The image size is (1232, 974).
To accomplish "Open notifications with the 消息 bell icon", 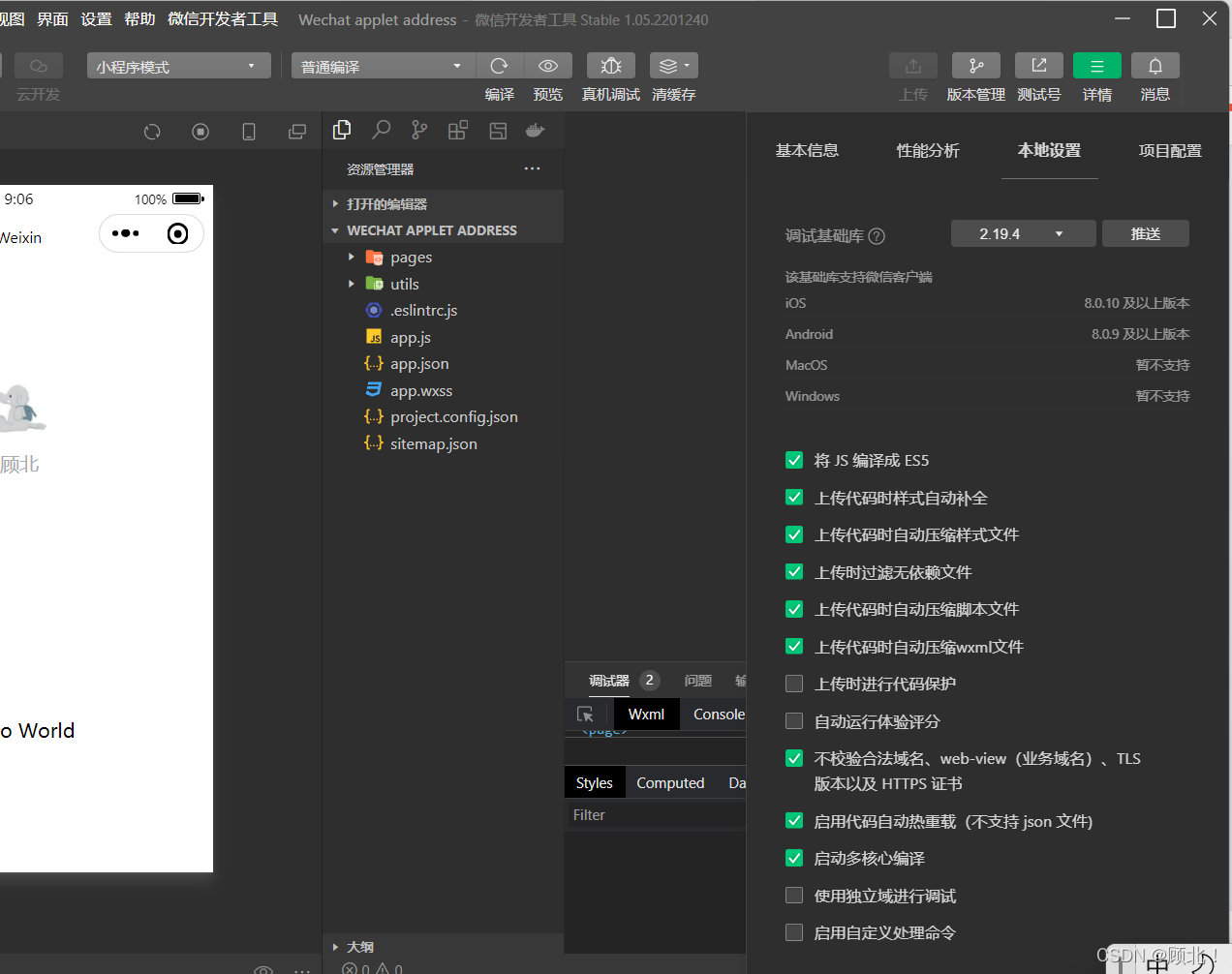I will click(x=1155, y=66).
